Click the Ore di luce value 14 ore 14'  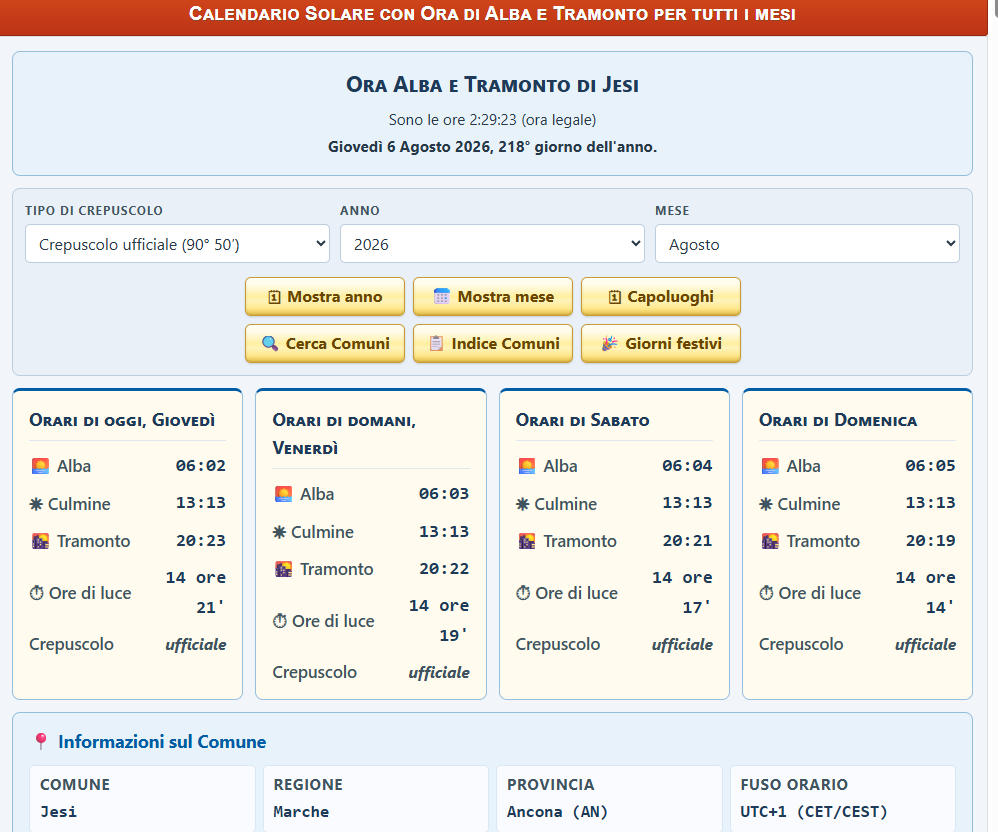pyautogui.click(x=925, y=592)
